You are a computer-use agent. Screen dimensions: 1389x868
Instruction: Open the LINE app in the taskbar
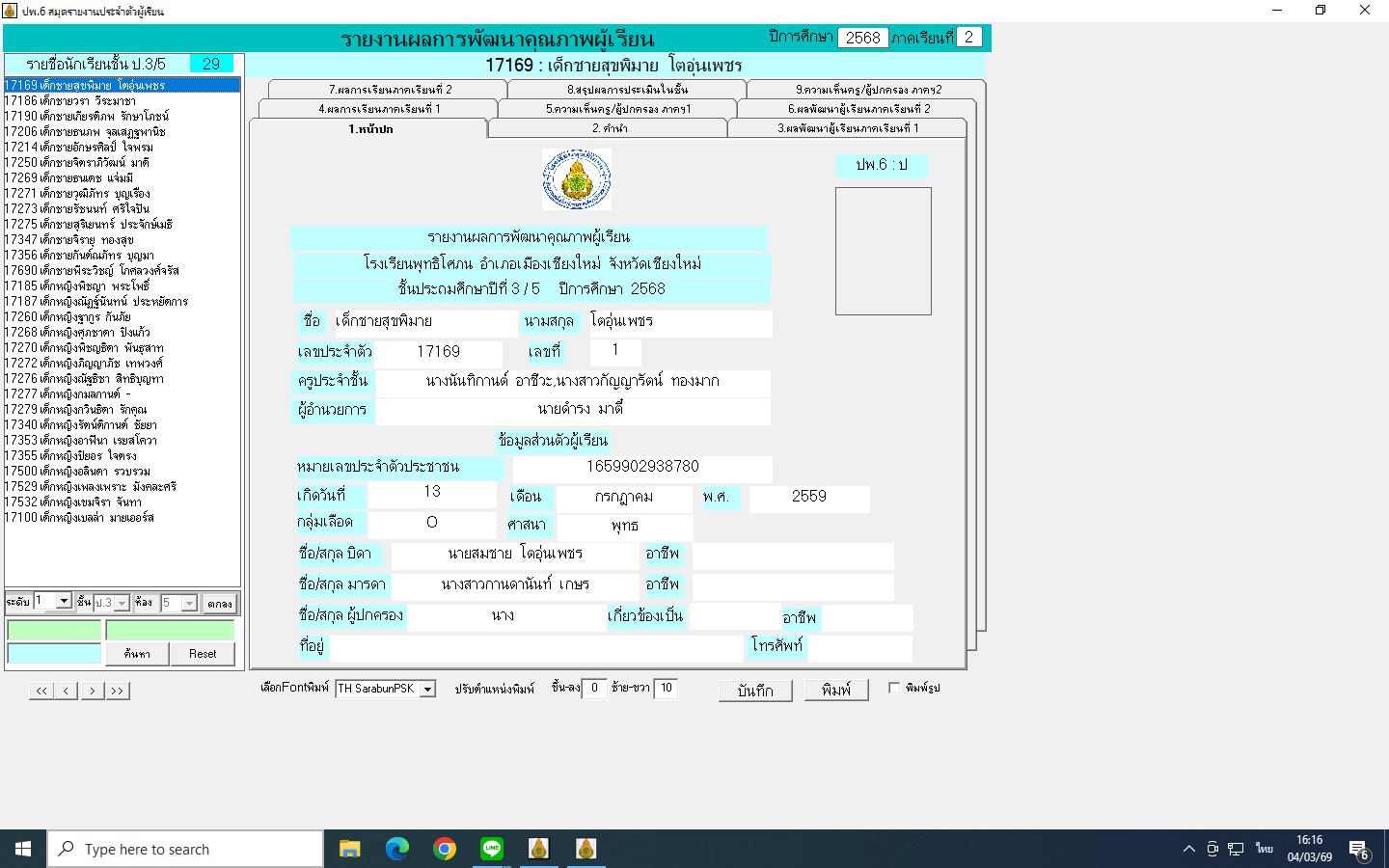(492, 849)
